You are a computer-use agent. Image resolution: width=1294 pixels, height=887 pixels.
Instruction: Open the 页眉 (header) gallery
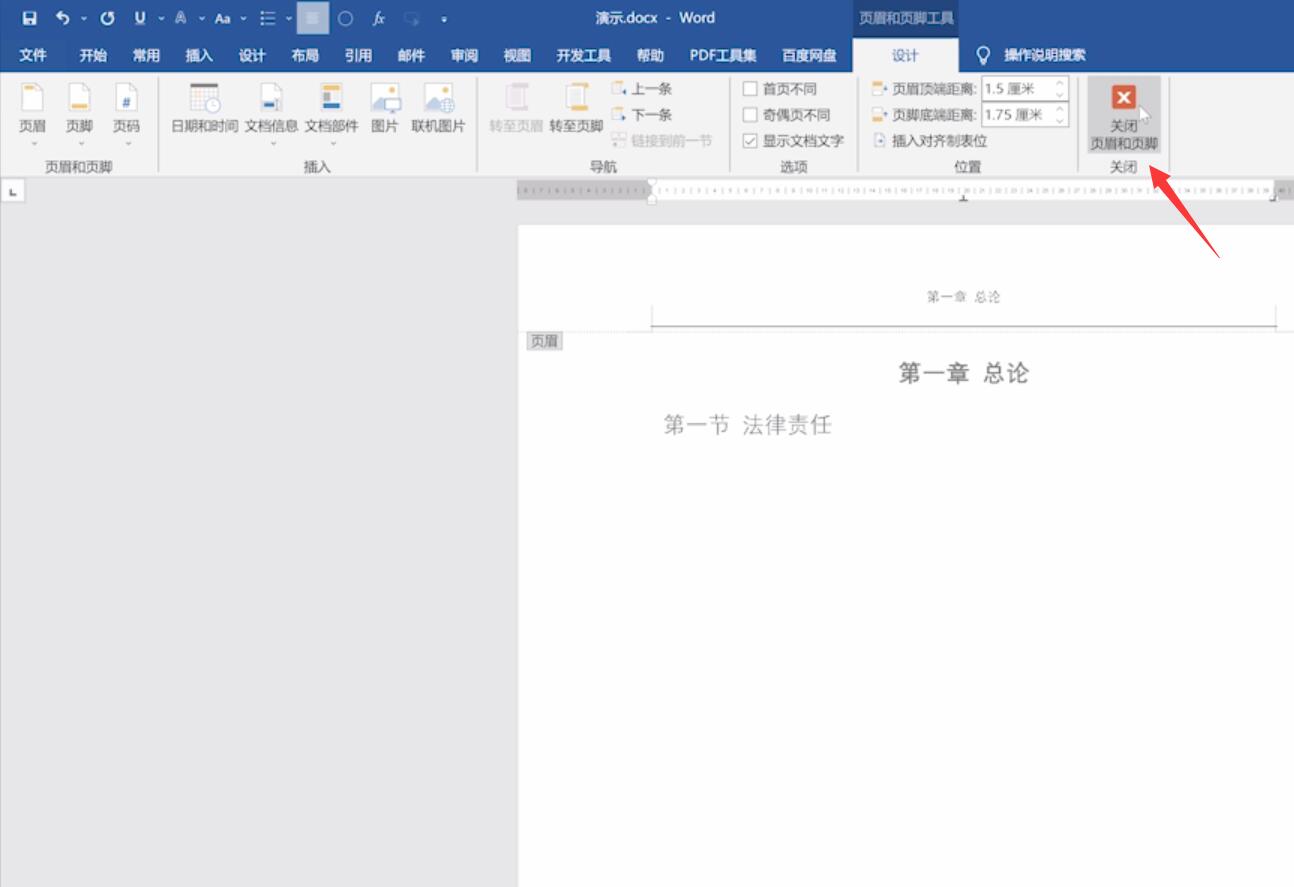click(32, 113)
